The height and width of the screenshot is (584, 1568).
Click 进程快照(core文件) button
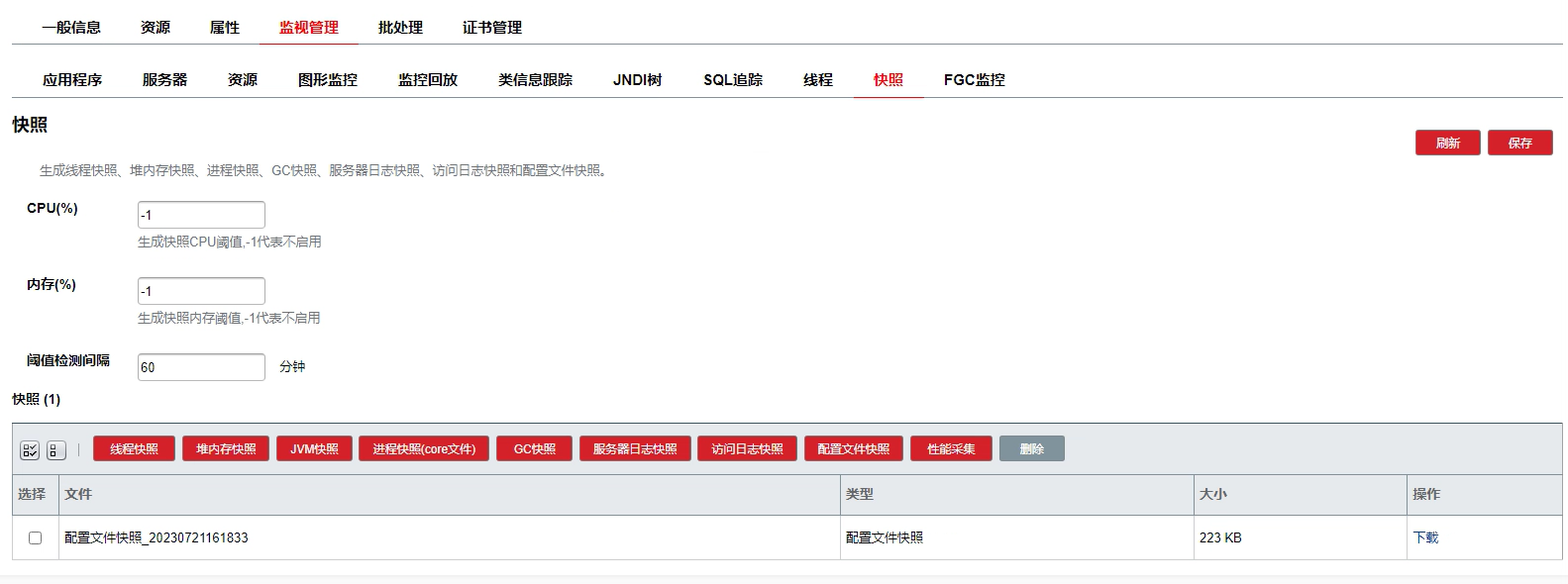[424, 449]
